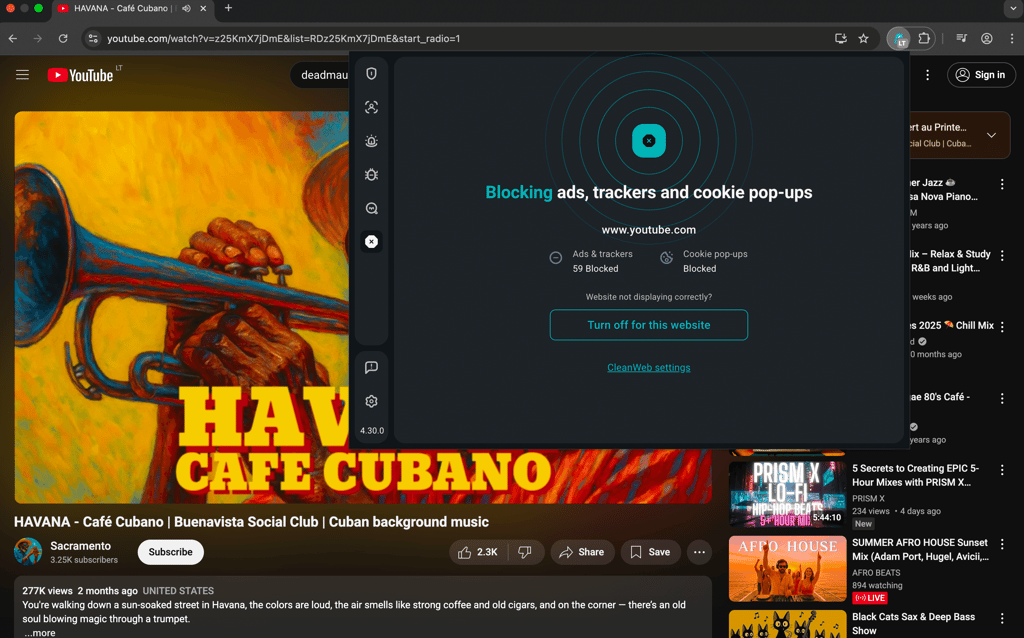Click the video player trumpet artwork

(x=182, y=307)
